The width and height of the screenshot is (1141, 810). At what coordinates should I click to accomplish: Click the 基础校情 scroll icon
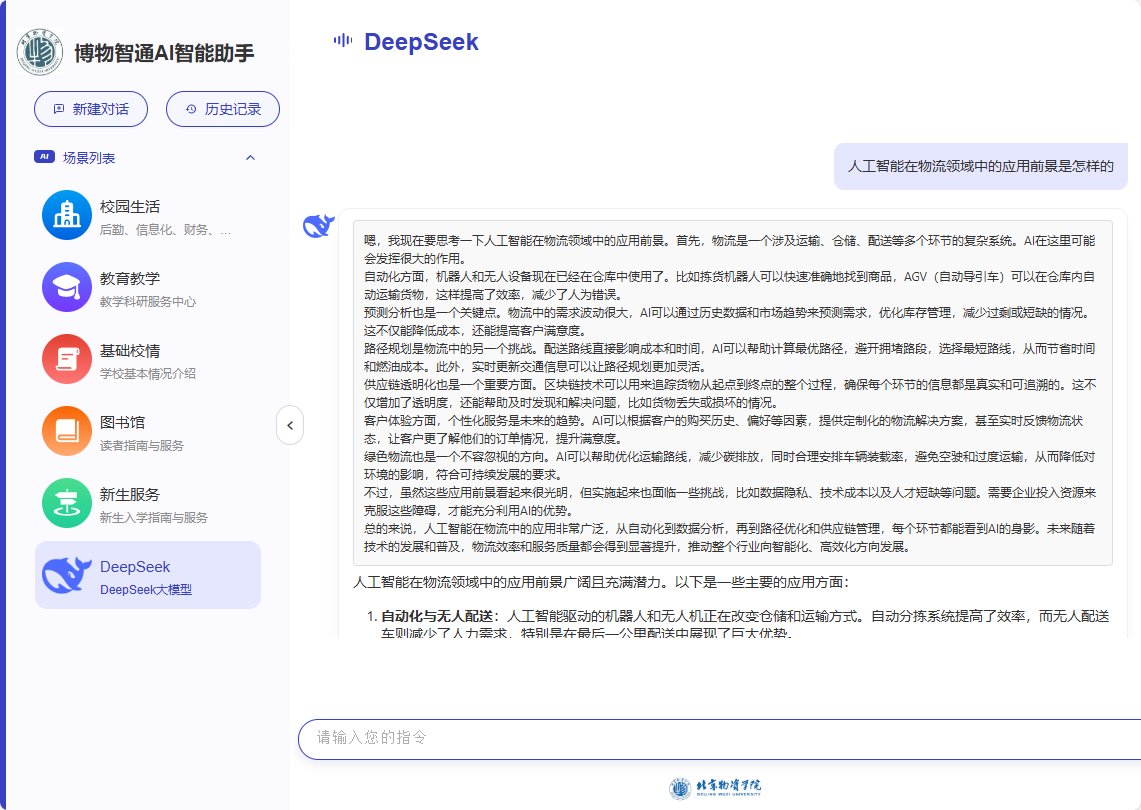coord(67,360)
